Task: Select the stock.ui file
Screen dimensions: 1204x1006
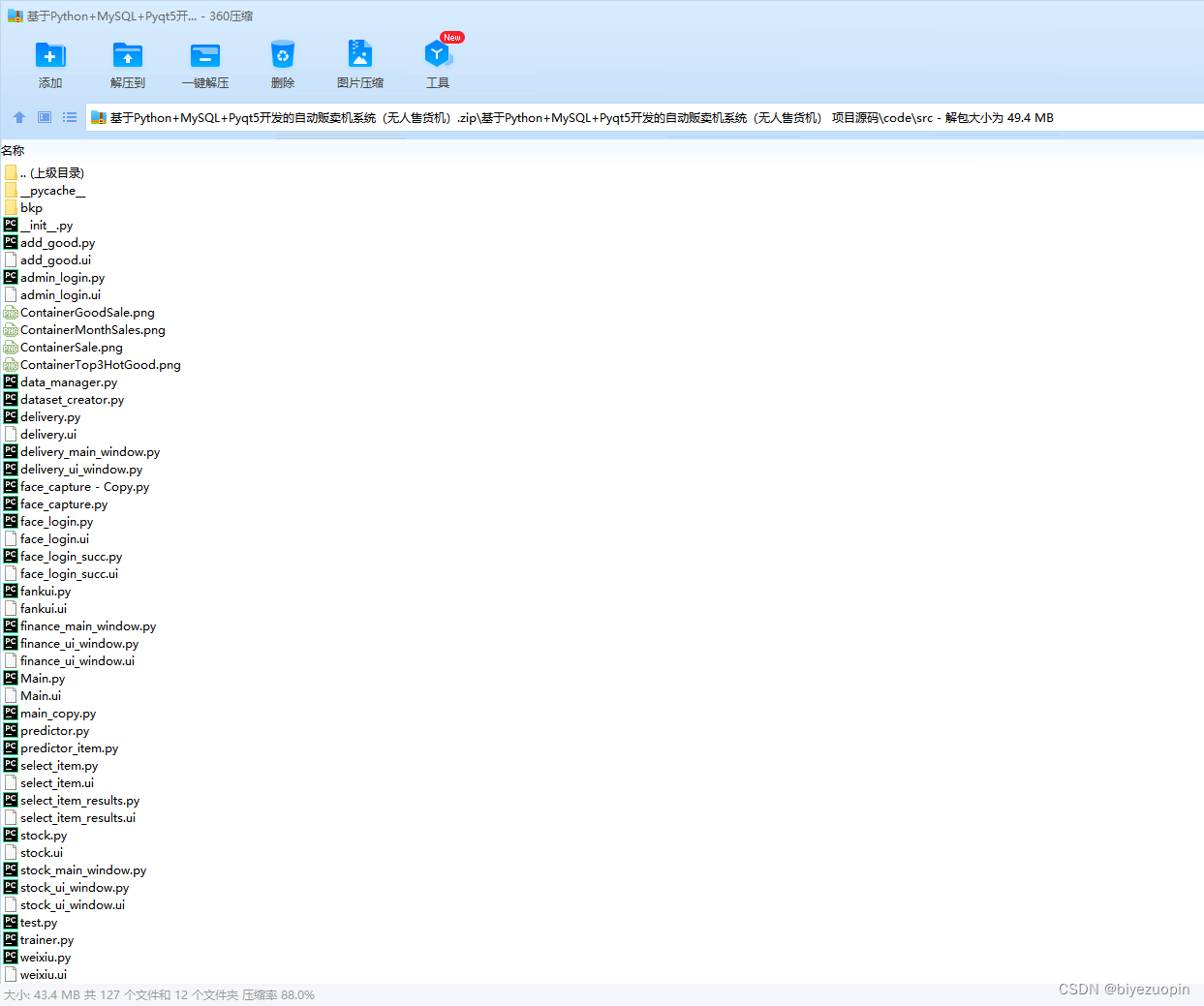Action: click(34, 852)
